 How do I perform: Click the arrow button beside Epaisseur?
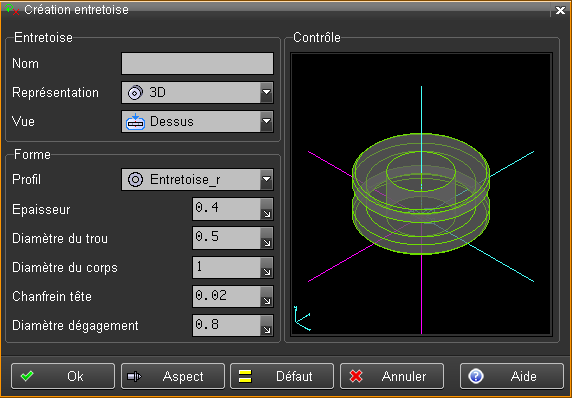(267, 209)
